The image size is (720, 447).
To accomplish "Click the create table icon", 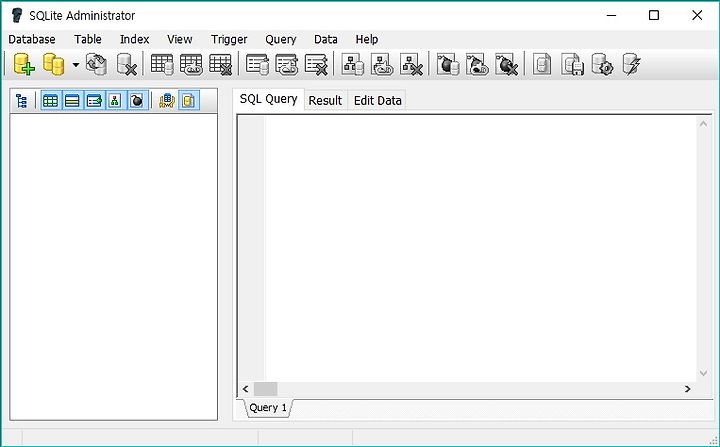I will (x=162, y=64).
